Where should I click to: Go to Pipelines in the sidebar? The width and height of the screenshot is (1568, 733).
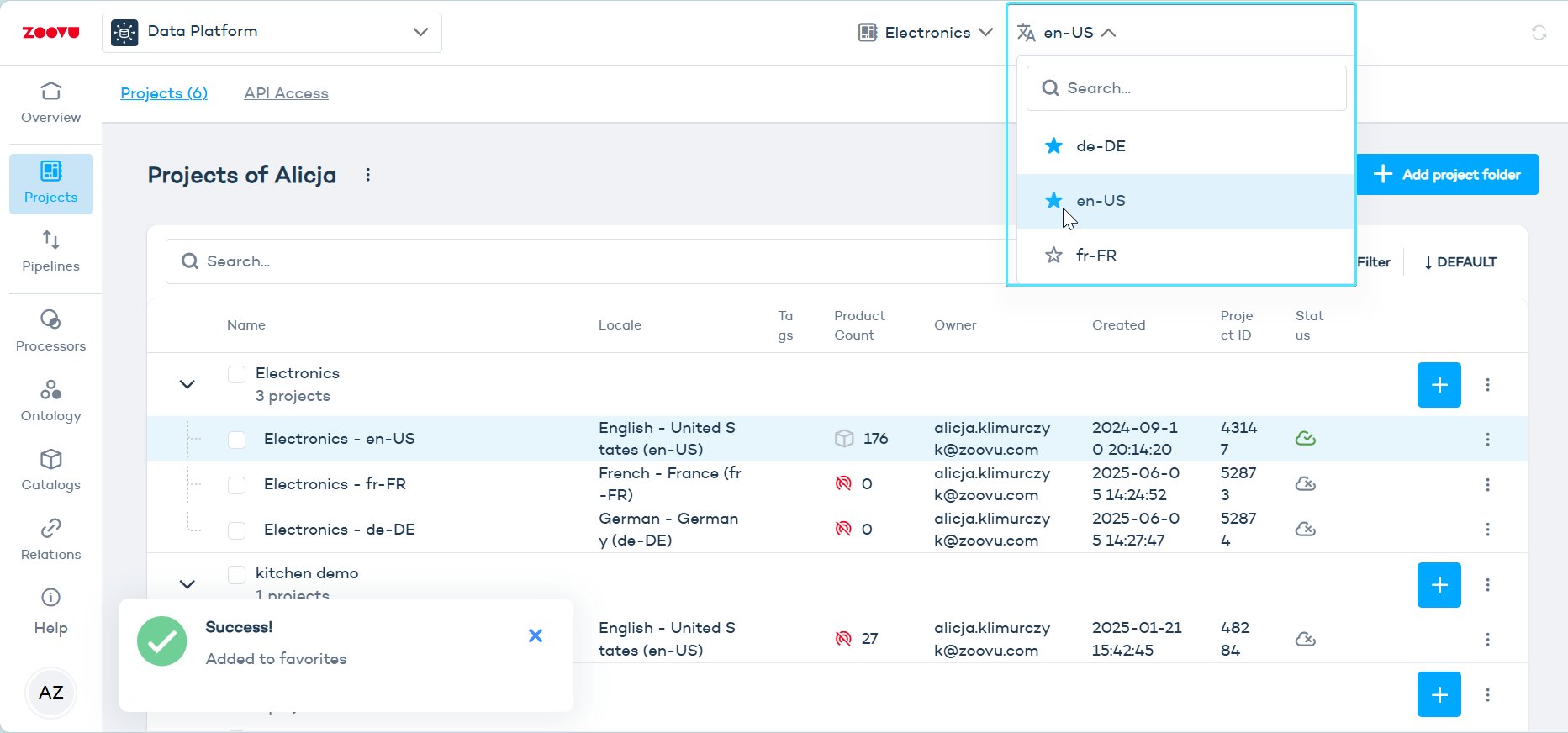50,251
